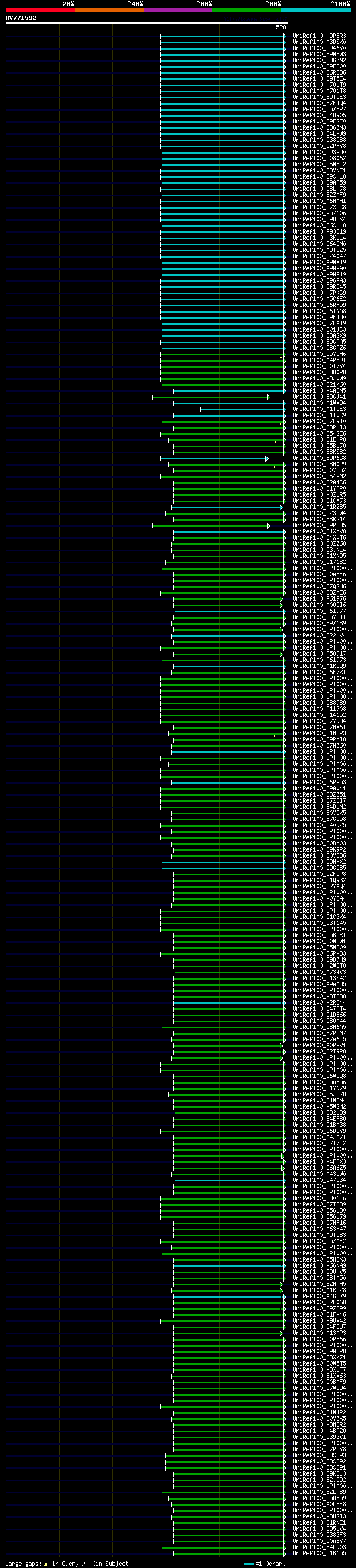This screenshot has width=356, height=1568.
Task: Click hit label UniRef100_C1RNE1
Action: 319,1524
